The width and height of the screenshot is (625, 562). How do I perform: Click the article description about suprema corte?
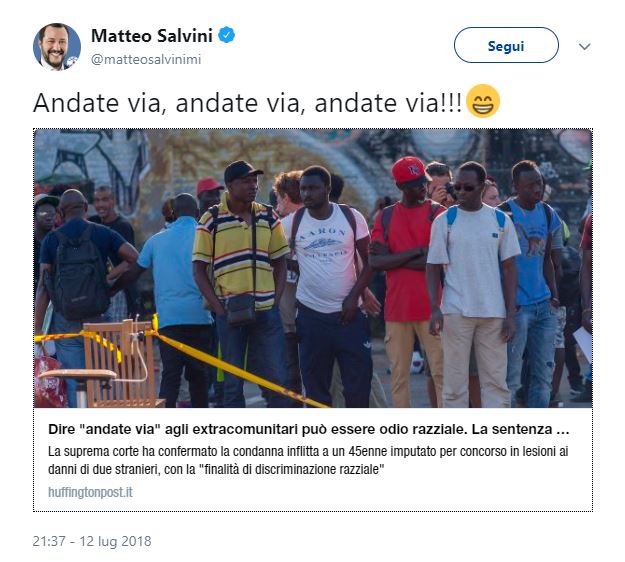(x=308, y=460)
